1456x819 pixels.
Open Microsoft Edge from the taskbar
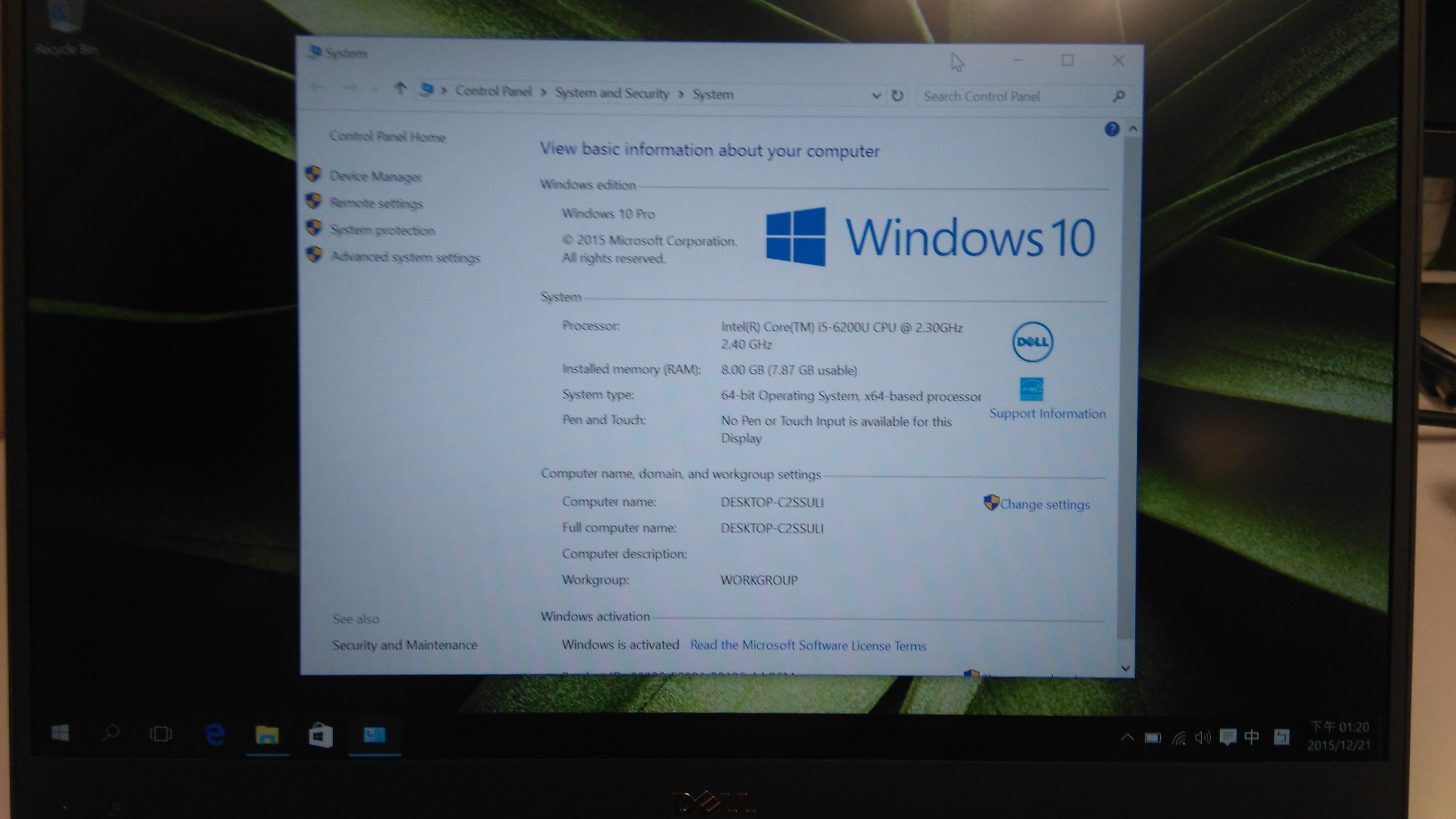[215, 735]
